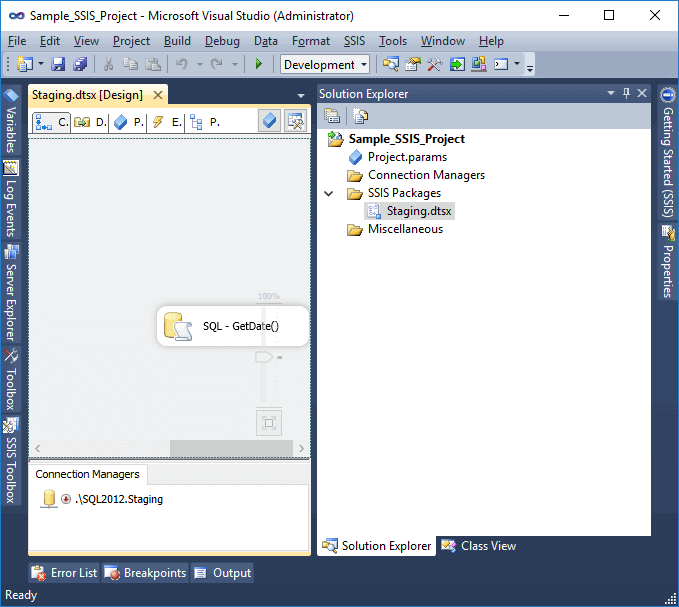Open the New Project dropdown arrow
Image resolution: width=679 pixels, height=607 pixels.
pos(41,65)
